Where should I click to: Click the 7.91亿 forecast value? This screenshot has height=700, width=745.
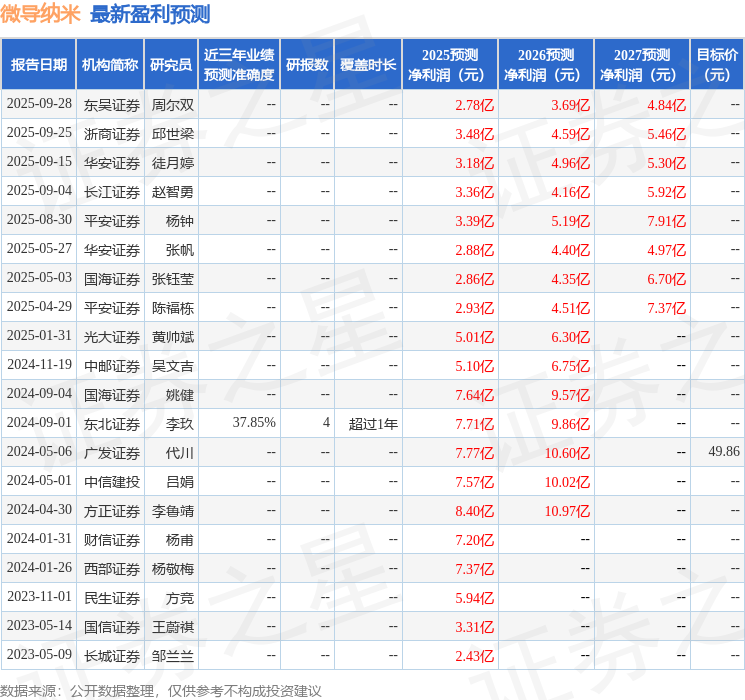[667, 221]
